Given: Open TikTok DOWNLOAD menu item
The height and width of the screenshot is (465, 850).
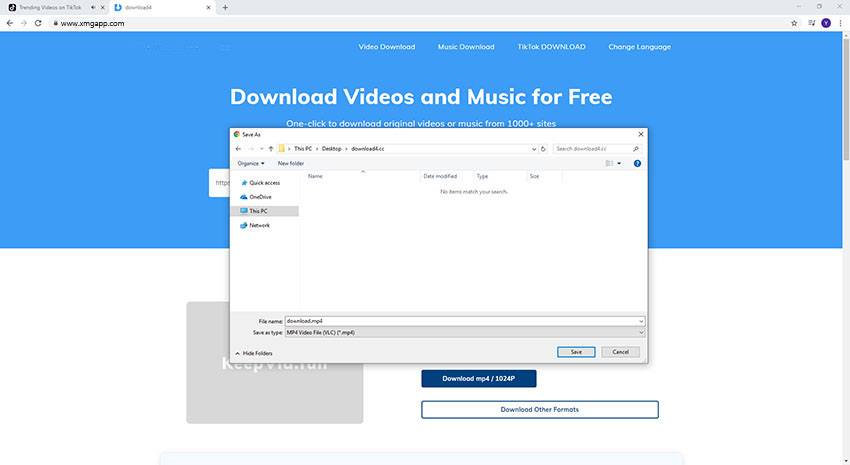Looking at the screenshot, I should tap(551, 47).
